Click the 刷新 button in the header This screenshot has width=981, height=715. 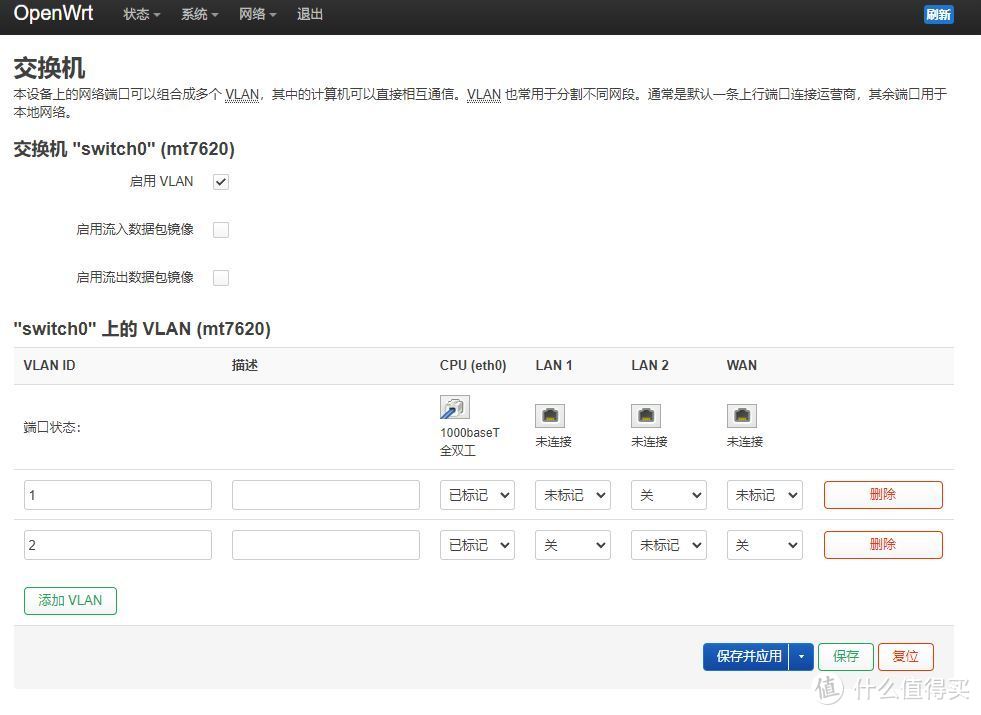click(x=938, y=14)
